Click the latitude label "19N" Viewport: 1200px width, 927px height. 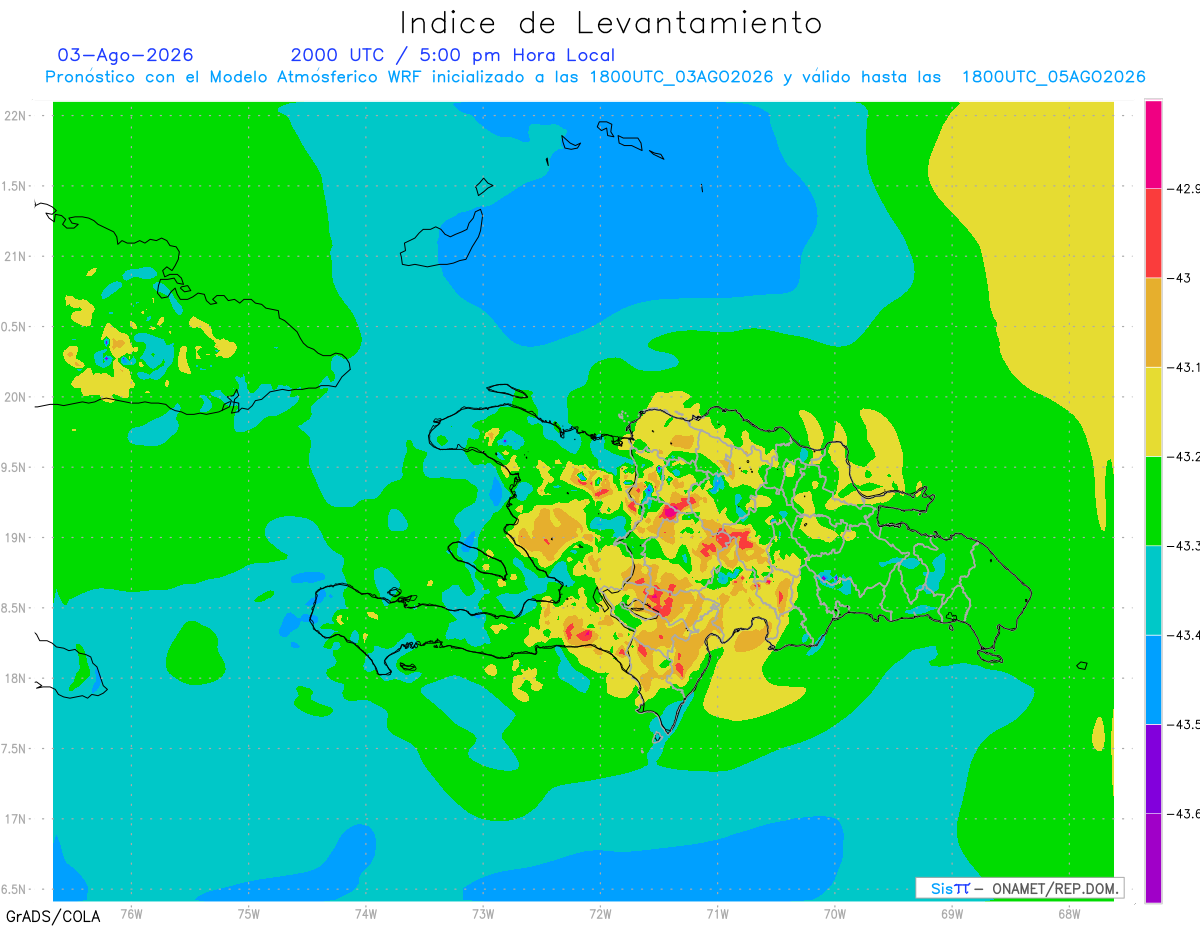pyautogui.click(x=17, y=538)
